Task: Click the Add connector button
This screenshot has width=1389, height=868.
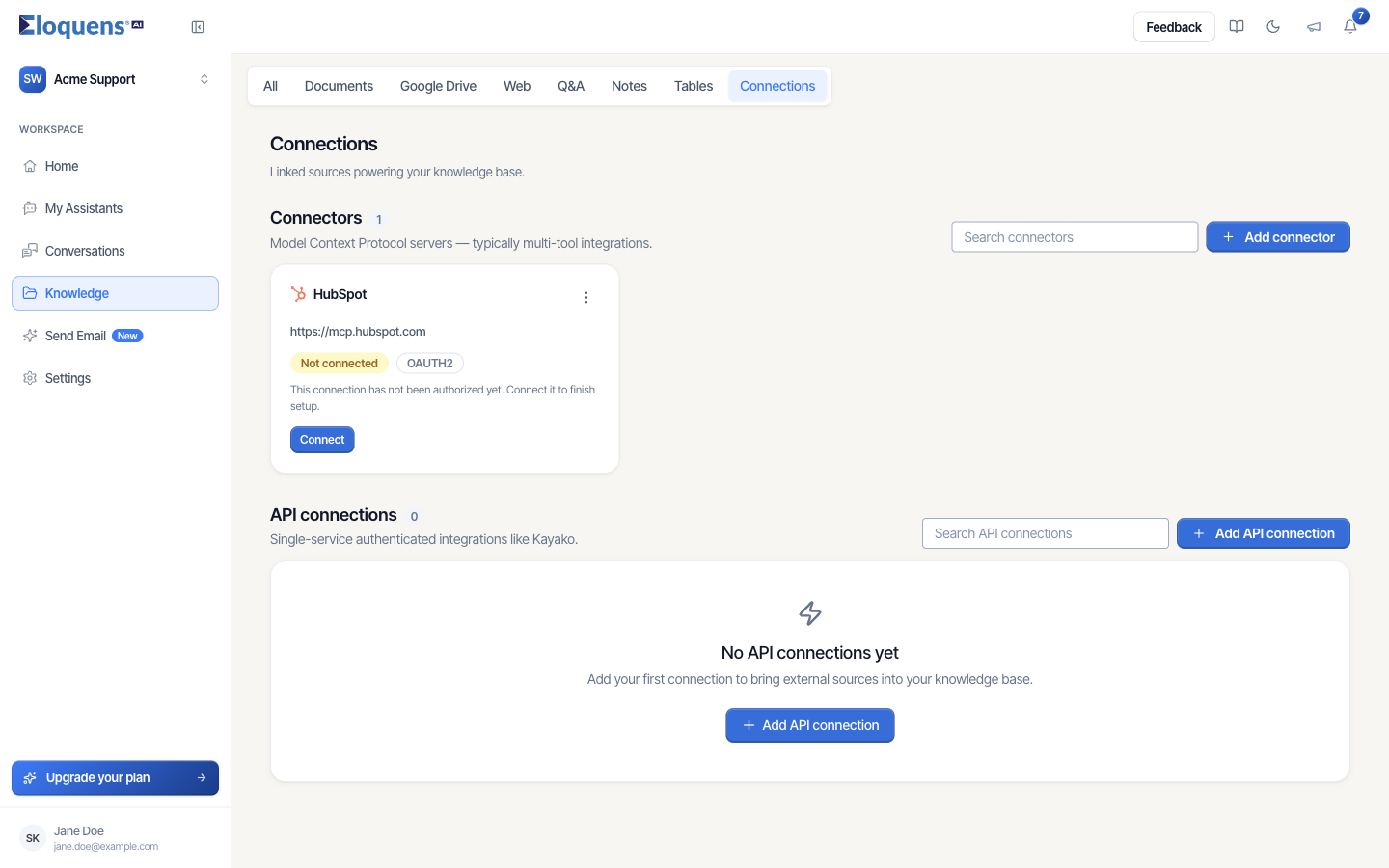Action: (1278, 237)
